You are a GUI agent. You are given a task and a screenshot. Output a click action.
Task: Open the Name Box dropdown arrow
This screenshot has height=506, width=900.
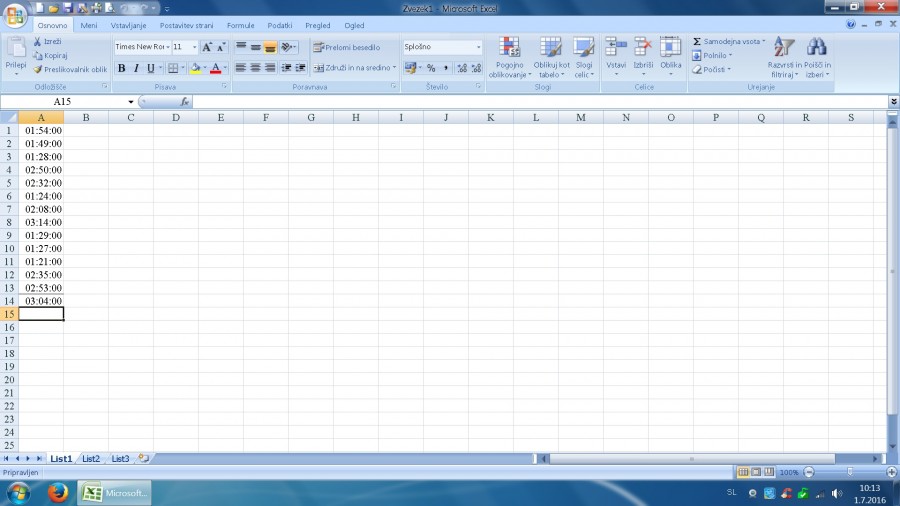[131, 102]
